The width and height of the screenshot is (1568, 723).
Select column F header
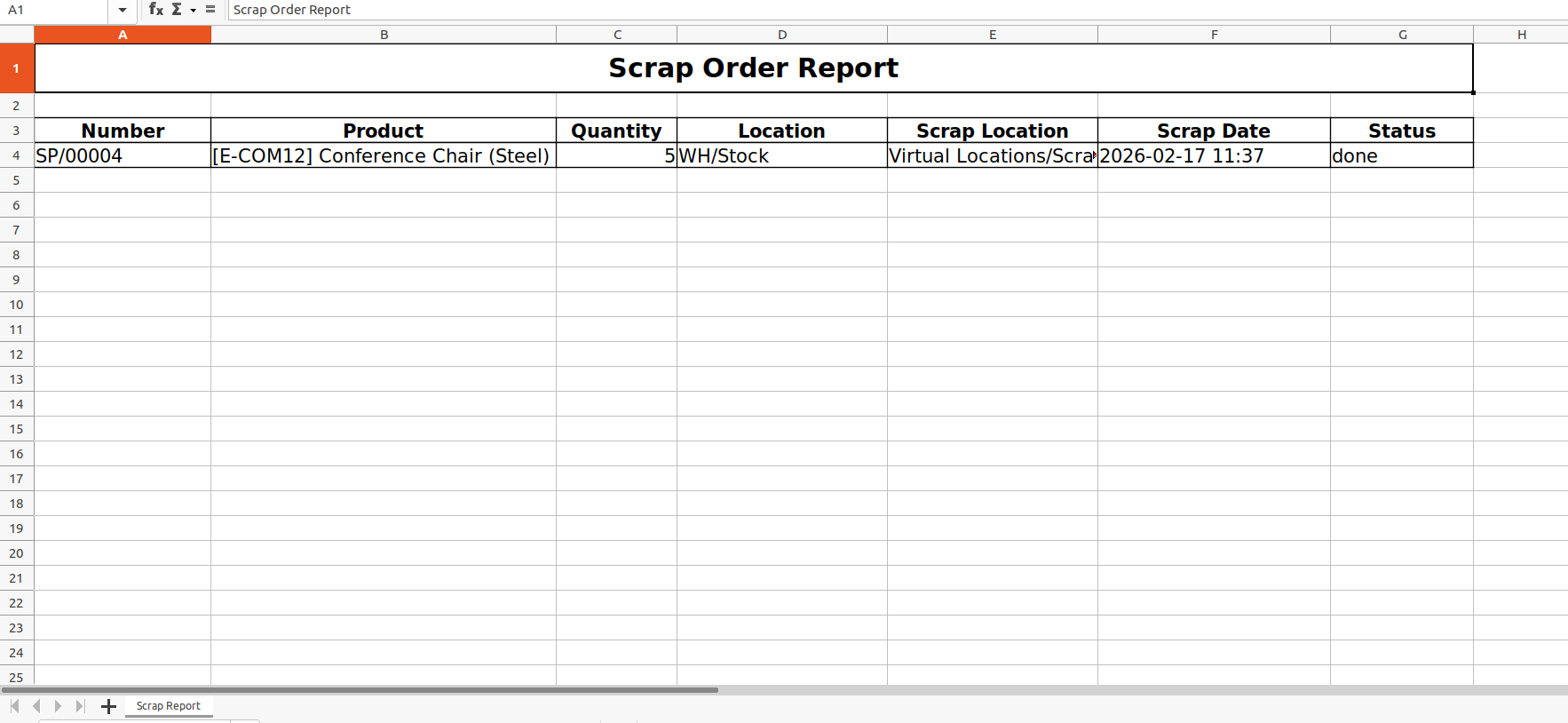tap(1214, 35)
